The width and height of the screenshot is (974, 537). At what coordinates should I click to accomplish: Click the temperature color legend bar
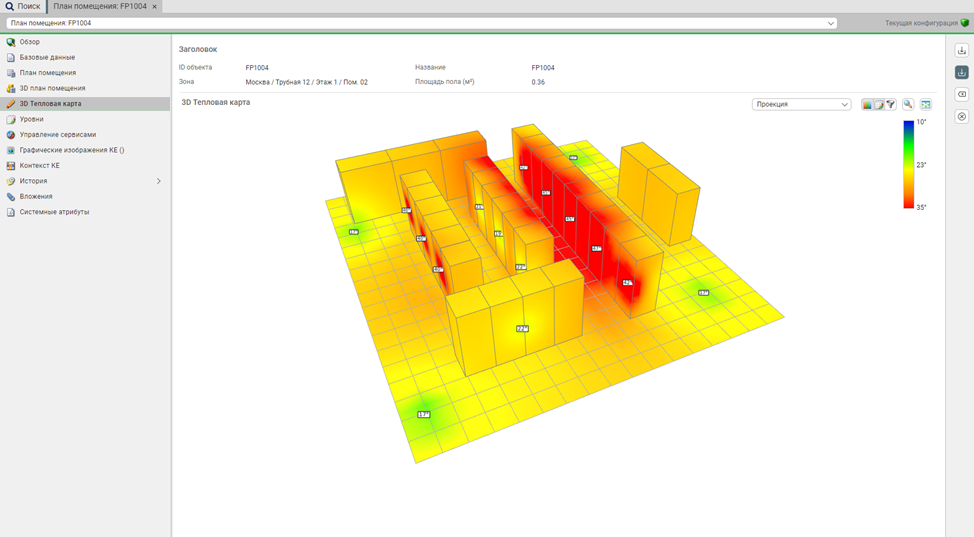[908, 164]
